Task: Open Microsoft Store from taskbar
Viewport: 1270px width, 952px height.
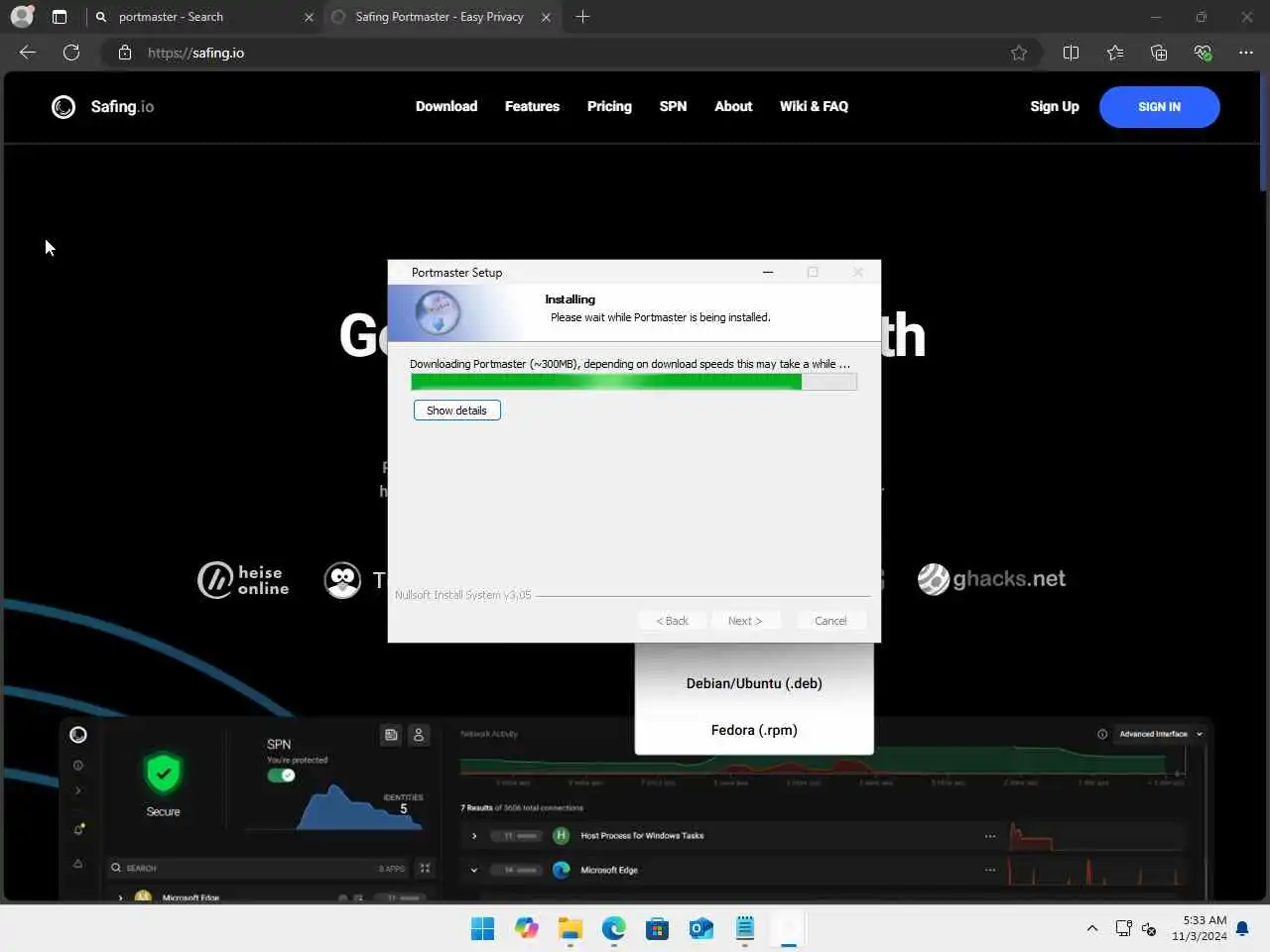Action: 658,928
